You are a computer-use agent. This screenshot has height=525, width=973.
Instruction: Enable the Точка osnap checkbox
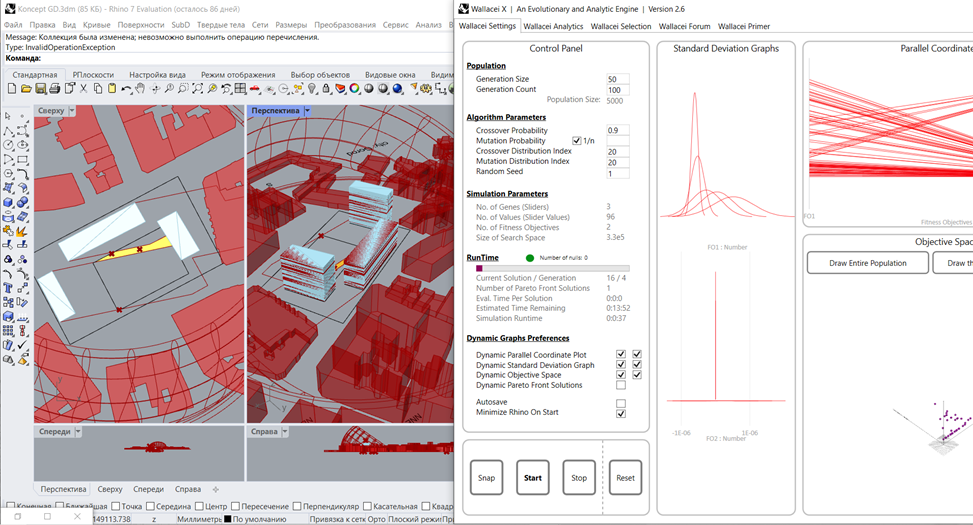click(x=115, y=506)
